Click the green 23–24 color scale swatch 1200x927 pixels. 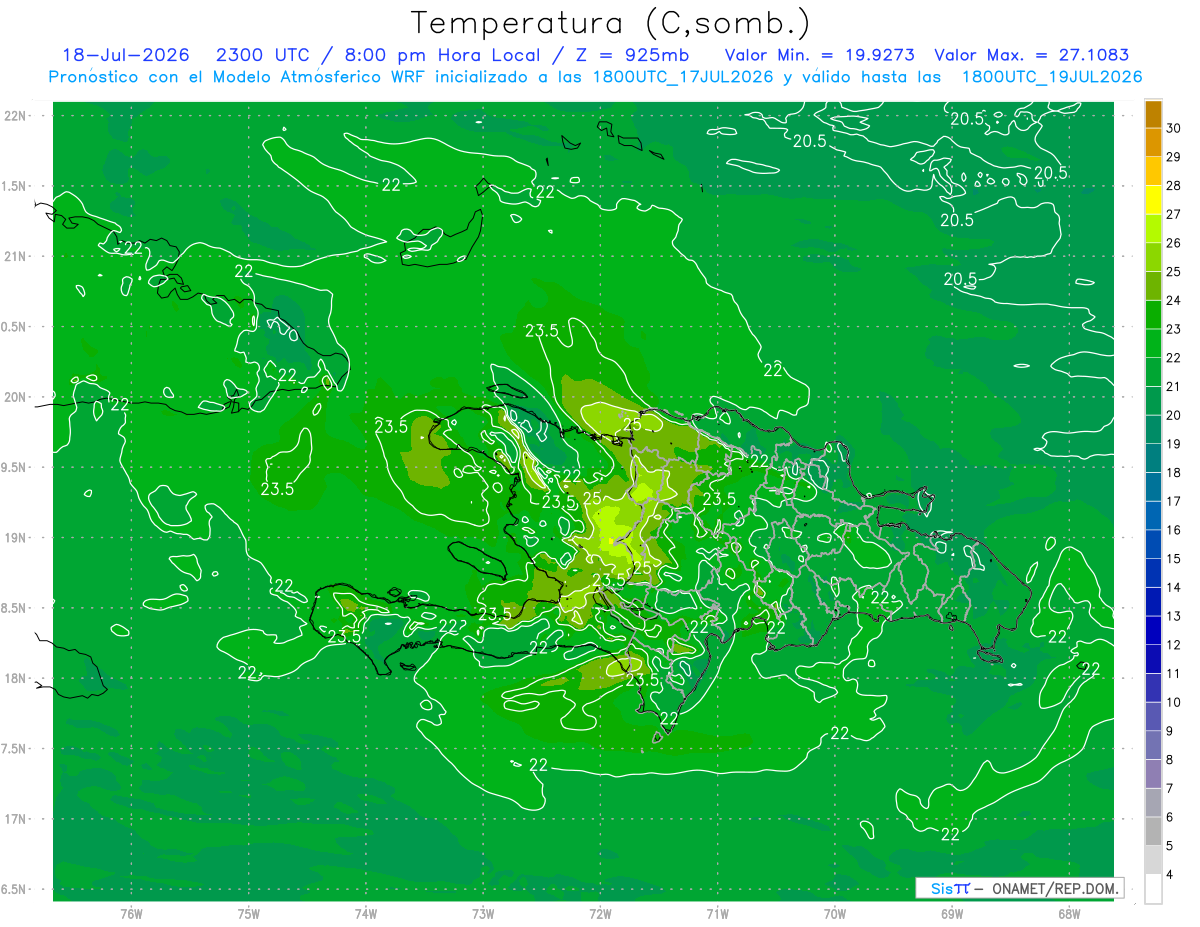coord(1153,315)
